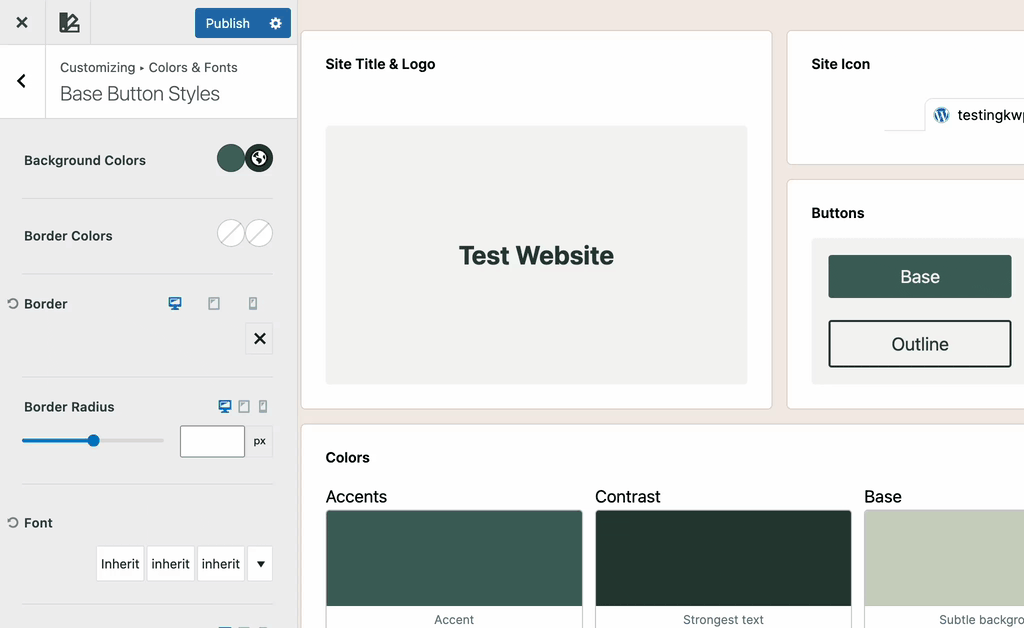
Task: Click the Border Radius slider handle
Action: [93, 440]
